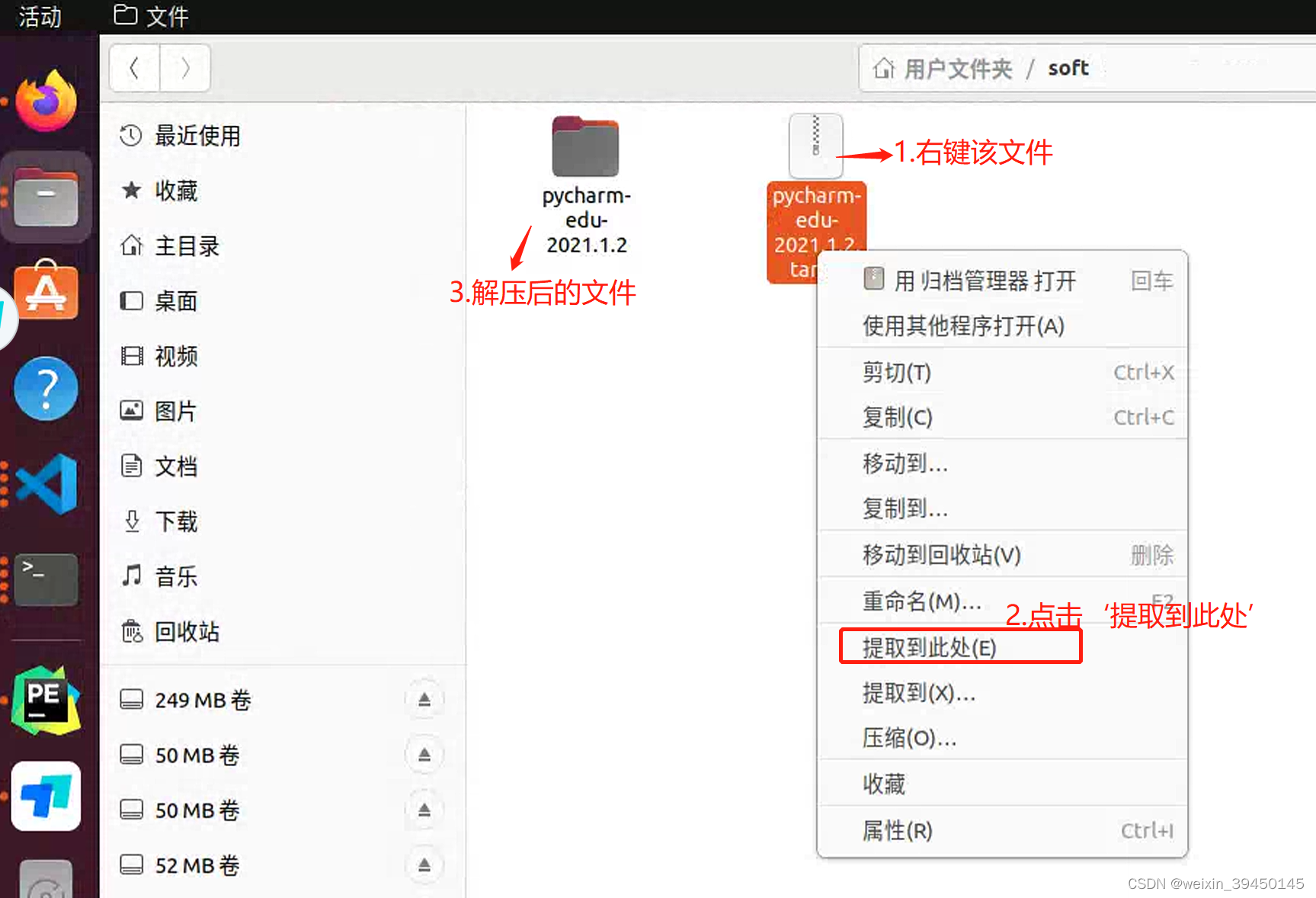
Task: Click the home icon in the path bar
Action: point(884,69)
